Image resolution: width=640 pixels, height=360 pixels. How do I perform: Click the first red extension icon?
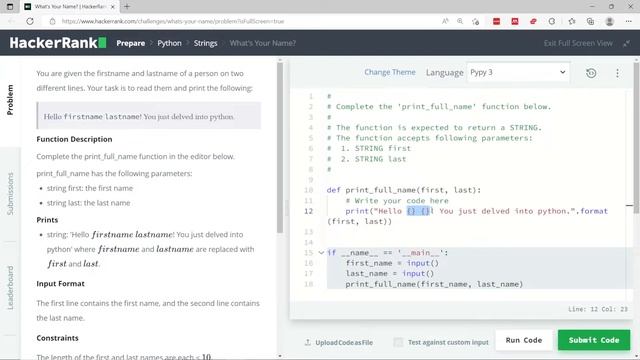(496, 21)
